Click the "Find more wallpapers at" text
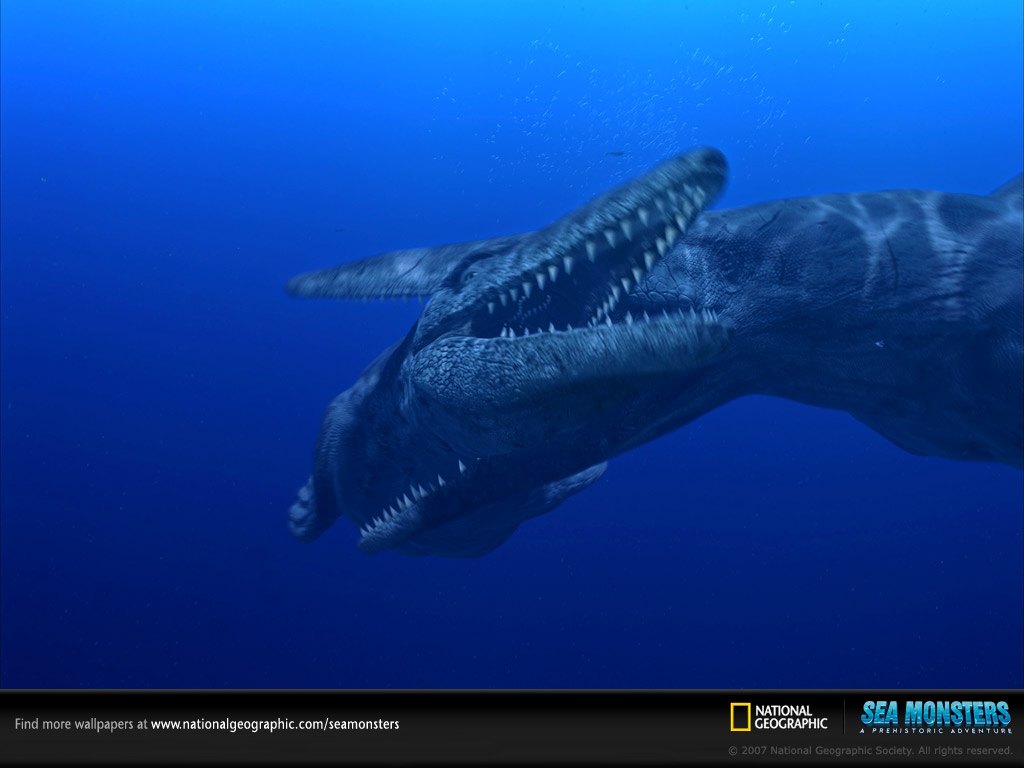The height and width of the screenshot is (768, 1024). (x=81, y=724)
